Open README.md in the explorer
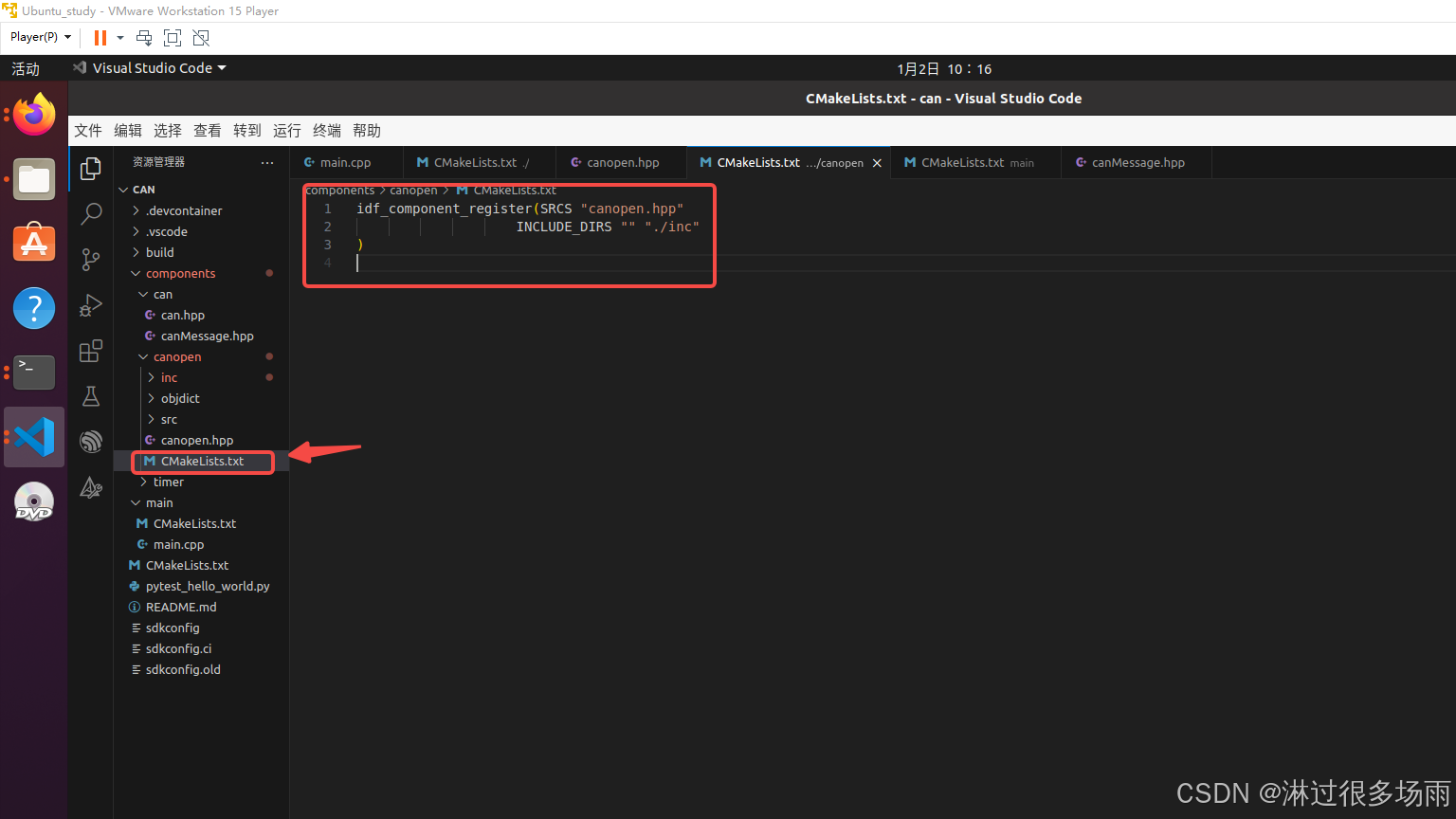The height and width of the screenshot is (819, 1456). 202,607
